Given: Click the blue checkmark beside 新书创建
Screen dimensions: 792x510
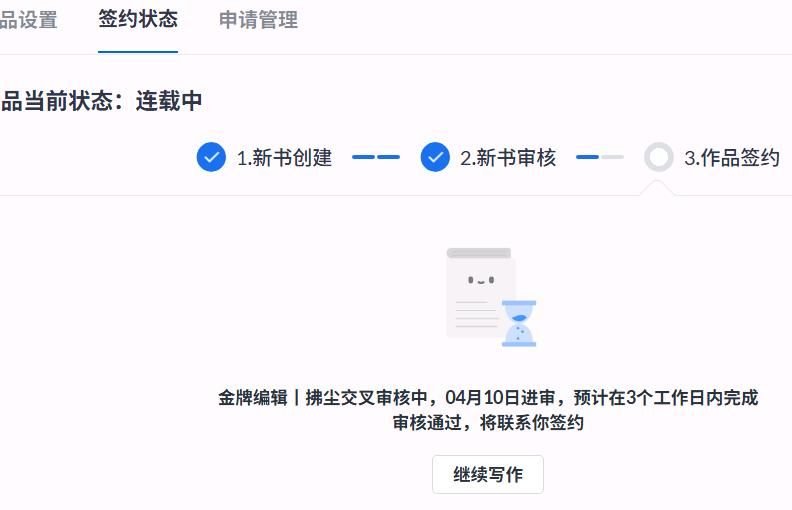Looking at the screenshot, I should pyautogui.click(x=211, y=157).
